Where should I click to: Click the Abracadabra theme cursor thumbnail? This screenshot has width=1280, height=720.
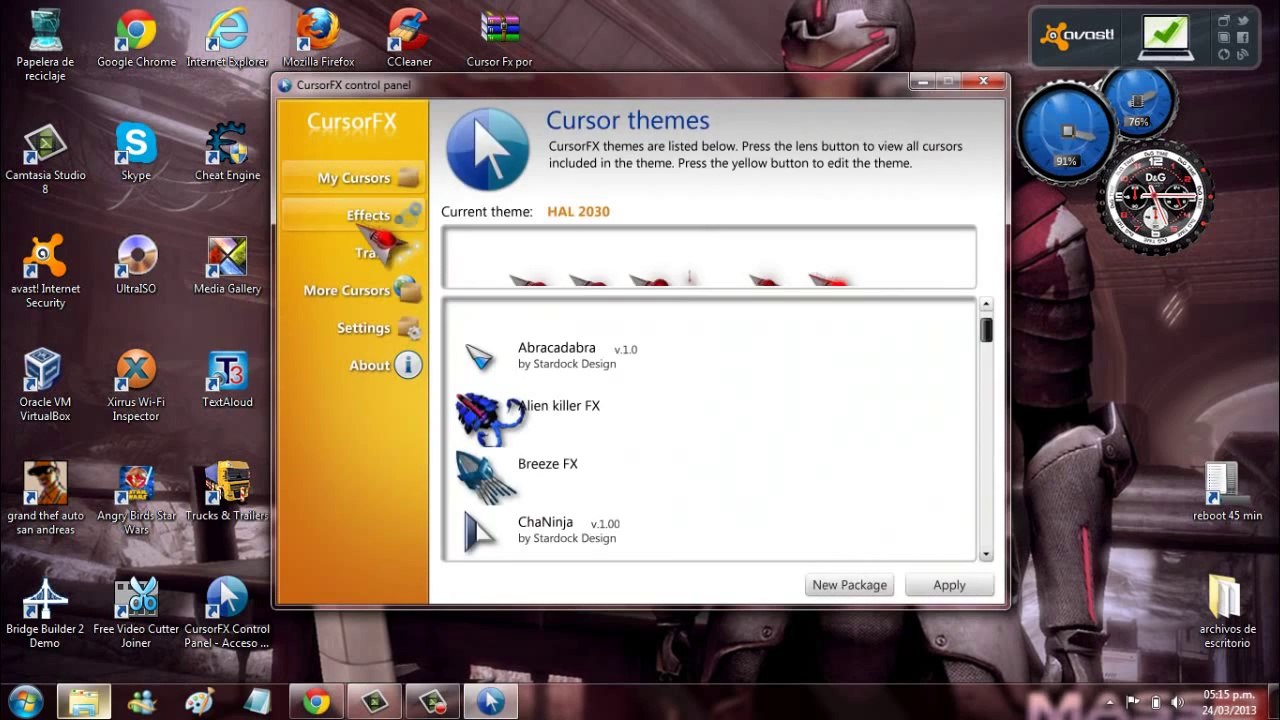click(480, 357)
